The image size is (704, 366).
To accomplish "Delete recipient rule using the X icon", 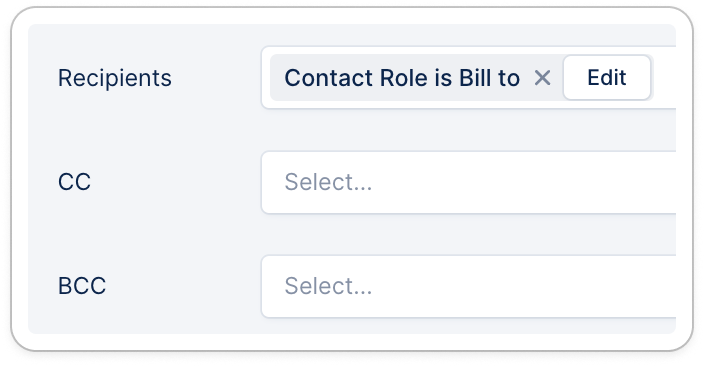I will tap(542, 78).
